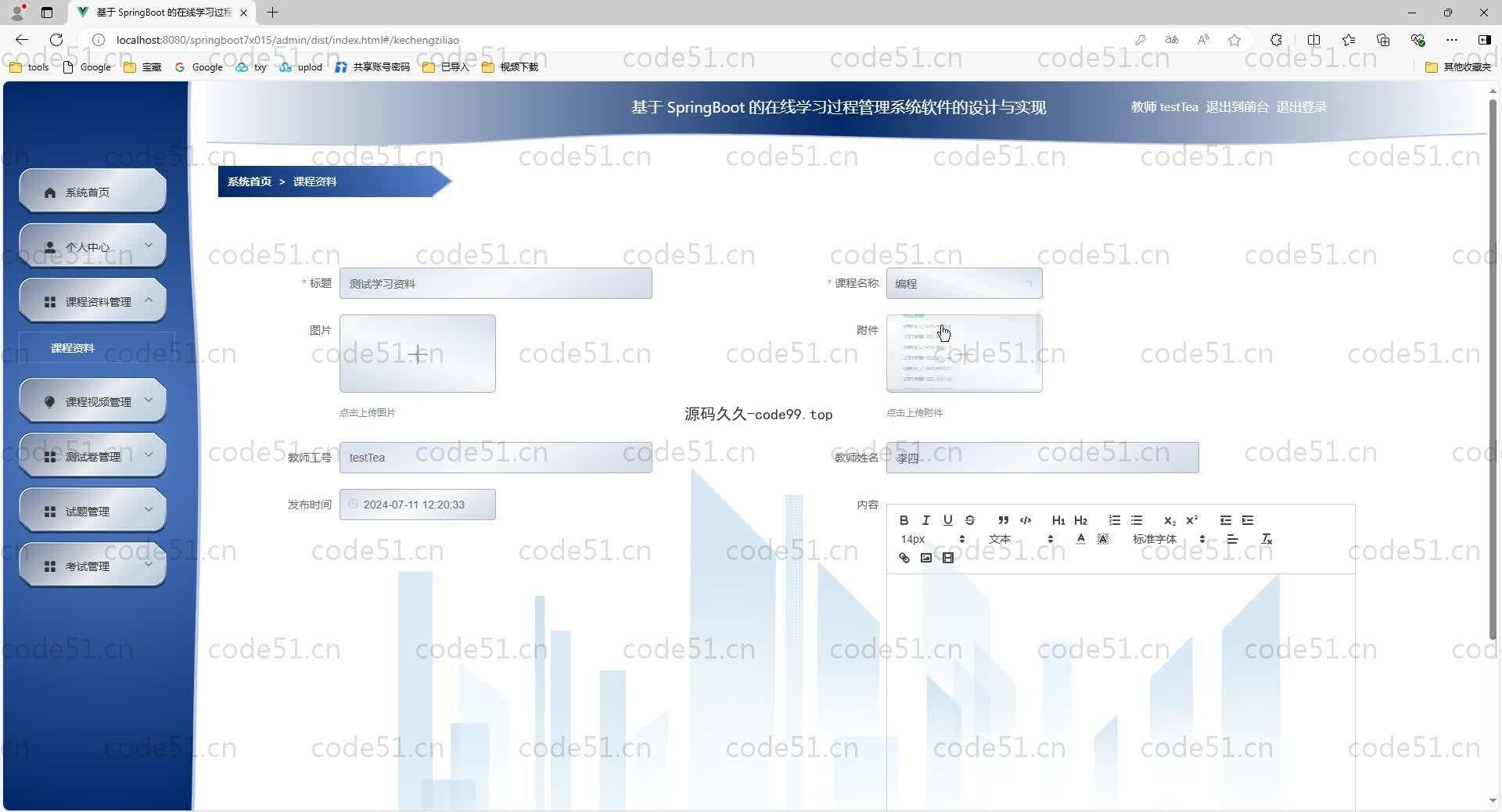
Task: Clear text formatting in editor
Action: pos(1267,539)
